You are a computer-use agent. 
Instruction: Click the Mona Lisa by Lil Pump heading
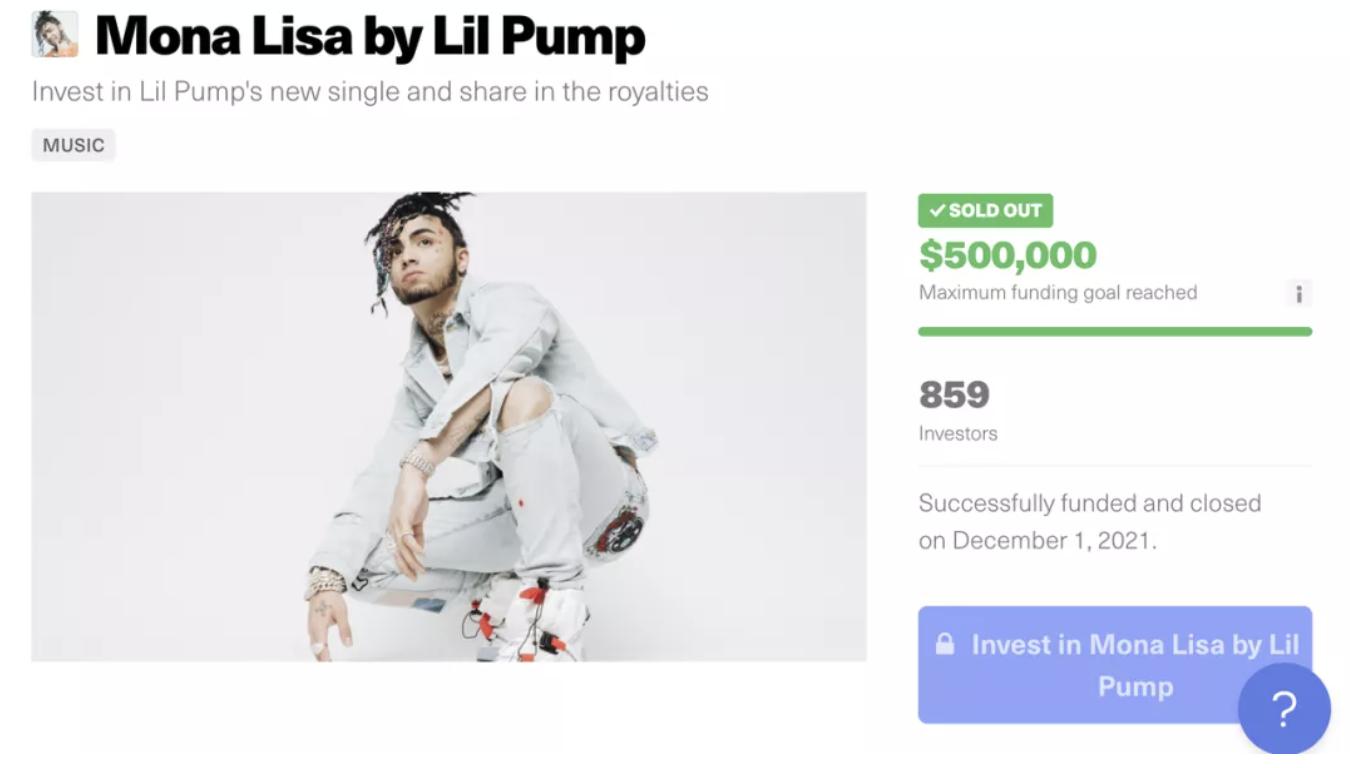[x=370, y=36]
